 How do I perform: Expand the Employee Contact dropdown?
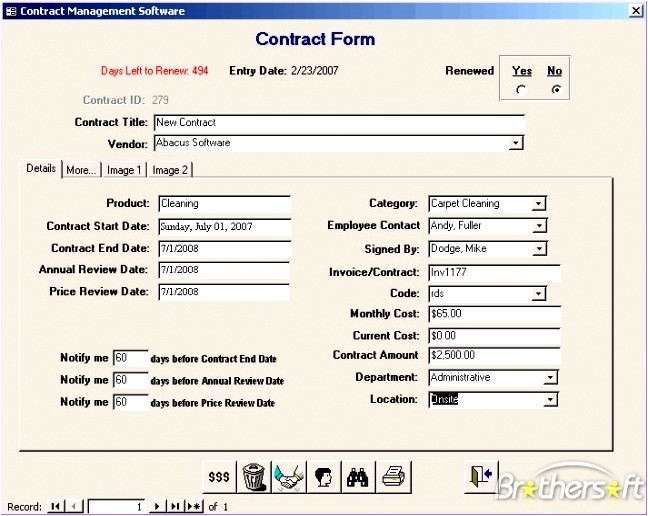pos(539,226)
